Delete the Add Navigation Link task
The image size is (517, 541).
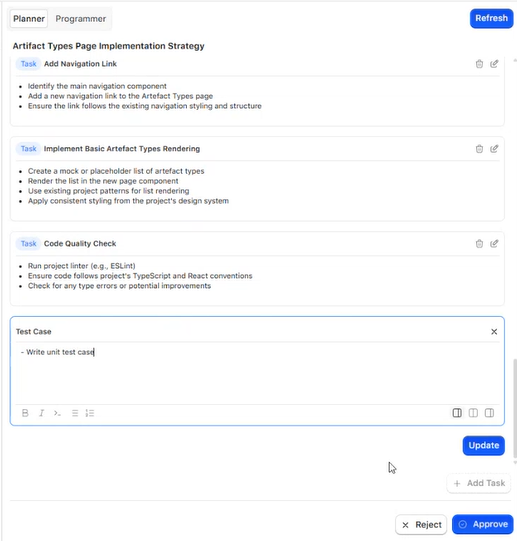[479, 64]
